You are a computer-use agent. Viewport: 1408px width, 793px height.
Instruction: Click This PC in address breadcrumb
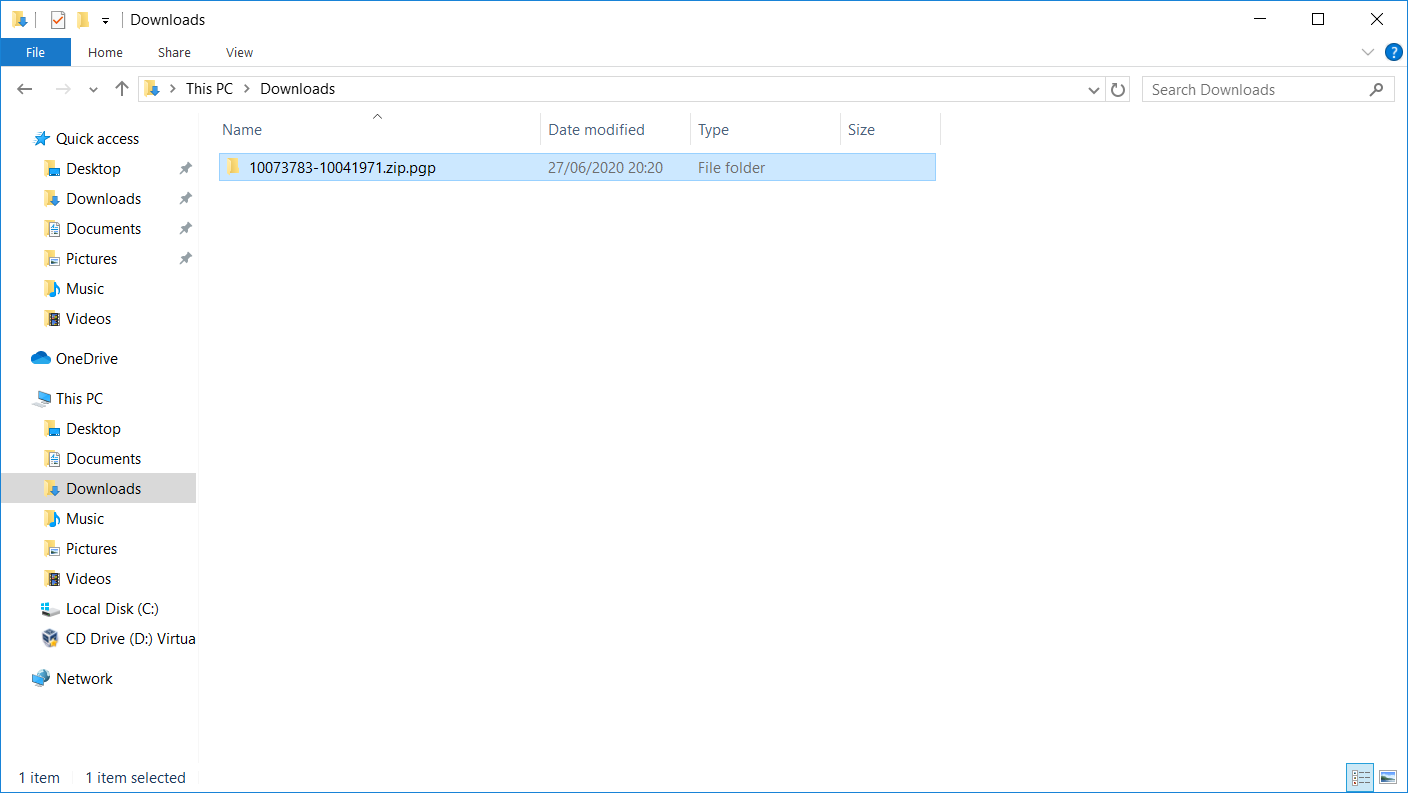[209, 89]
